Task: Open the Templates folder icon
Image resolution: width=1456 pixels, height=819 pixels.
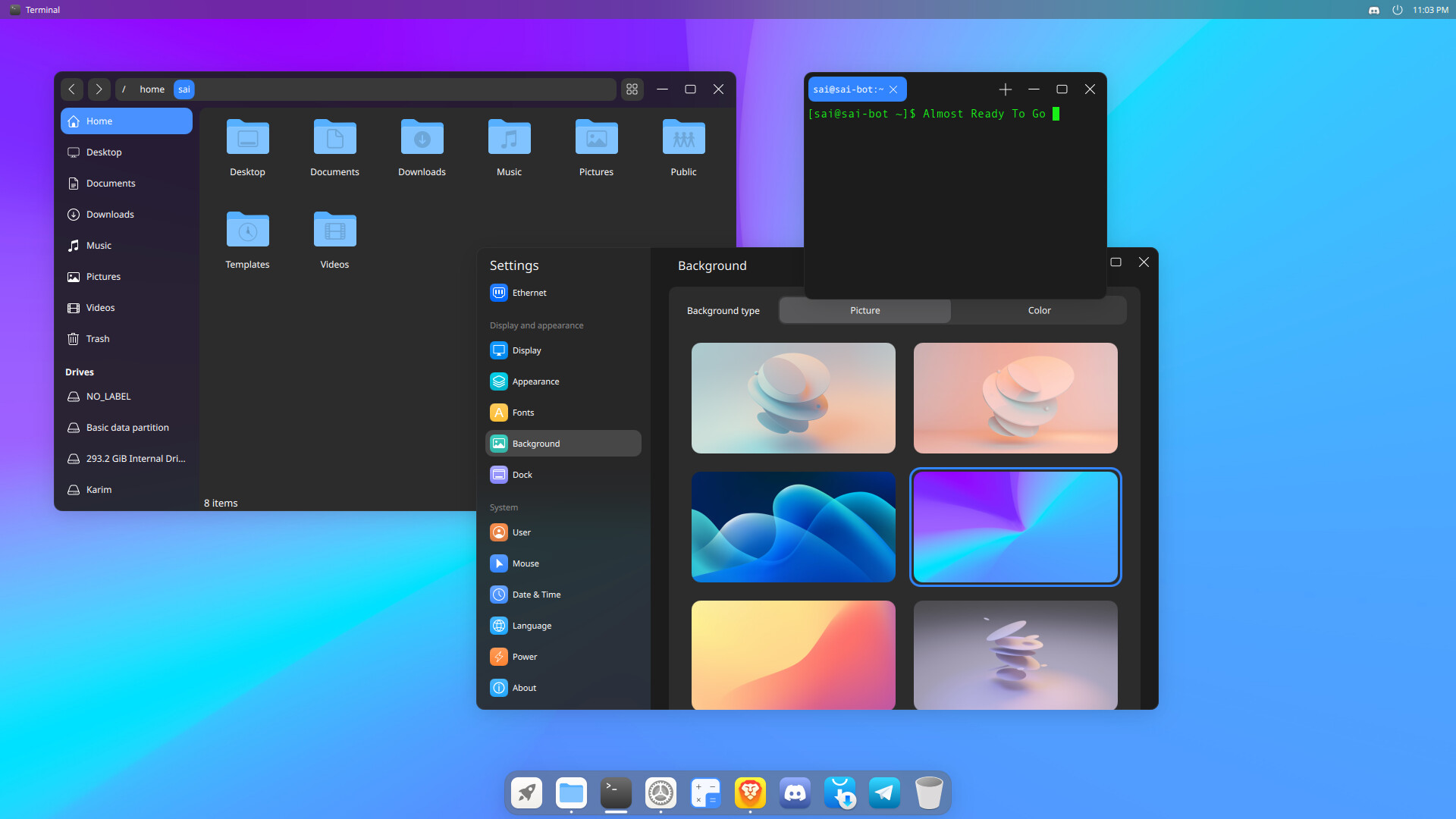Action: [247, 230]
